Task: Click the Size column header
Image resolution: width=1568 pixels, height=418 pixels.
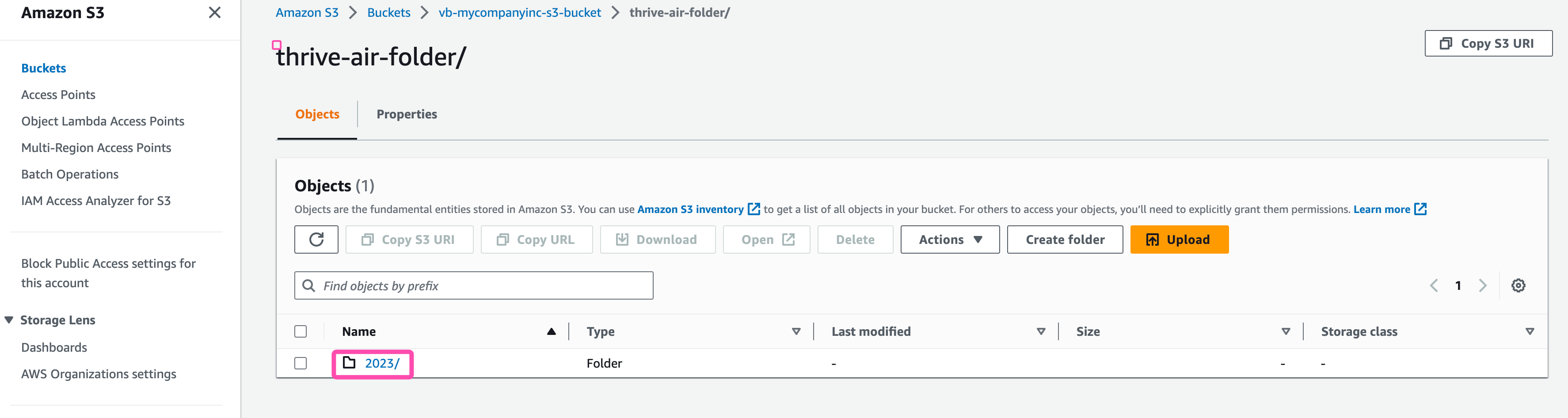Action: pos(1088,331)
